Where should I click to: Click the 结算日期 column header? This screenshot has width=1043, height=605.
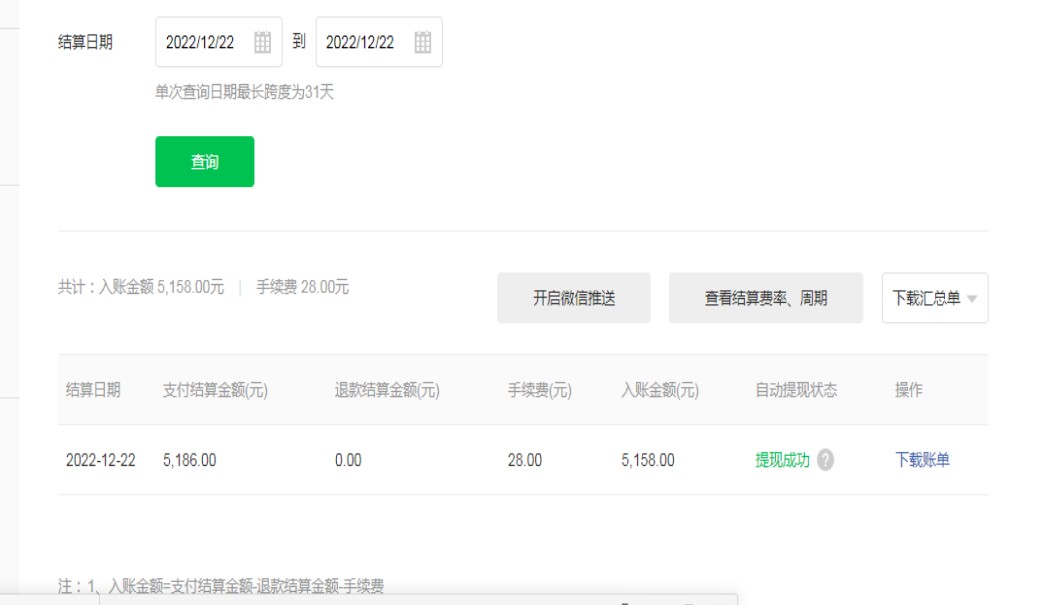click(93, 390)
